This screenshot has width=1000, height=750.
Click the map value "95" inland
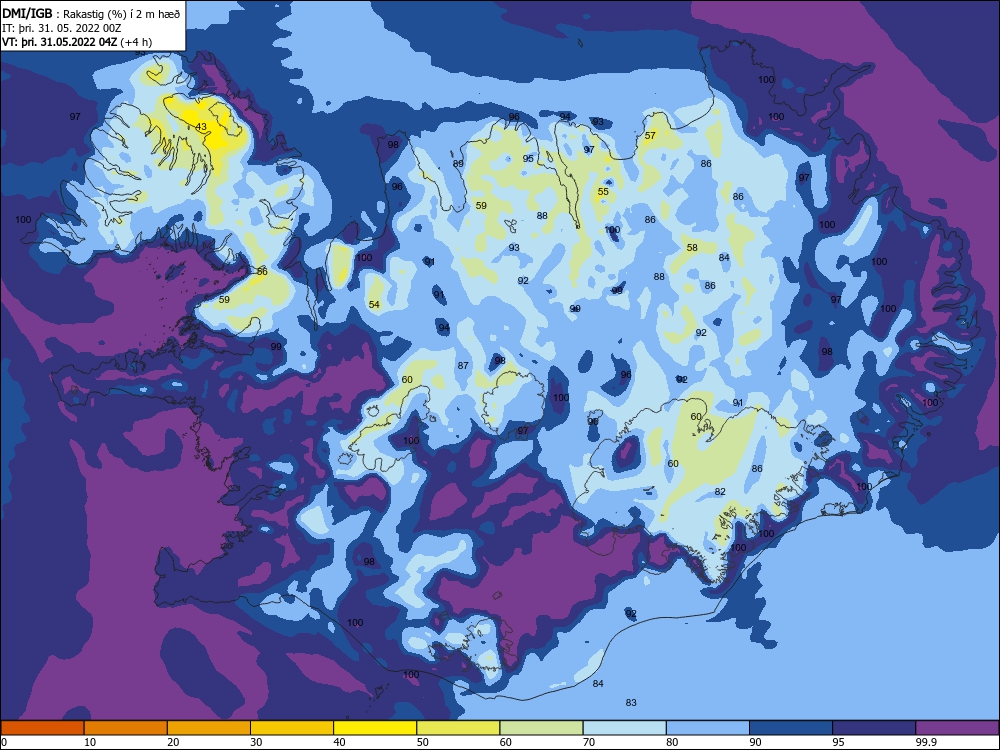pos(528,158)
